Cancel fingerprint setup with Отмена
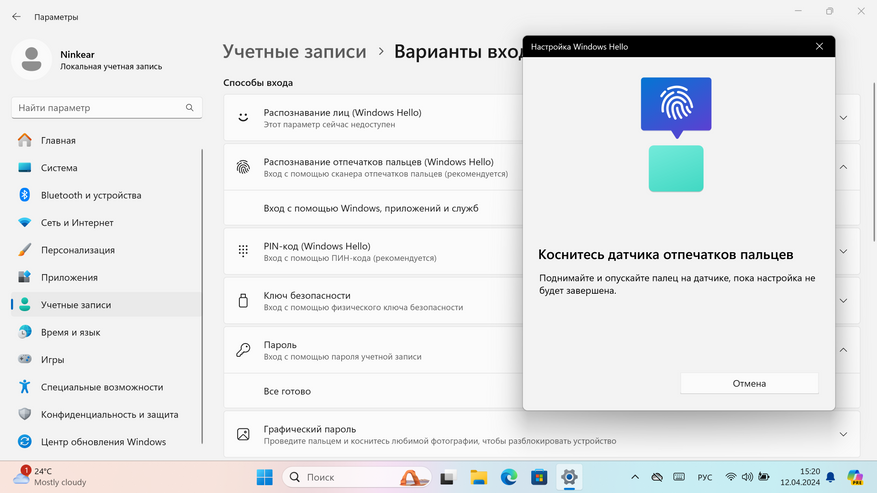 click(x=749, y=383)
